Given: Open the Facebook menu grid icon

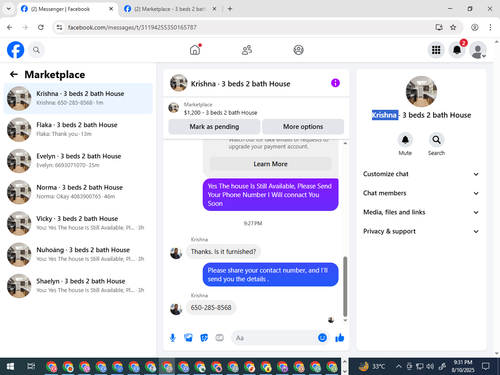Looking at the screenshot, I should click(x=436, y=50).
